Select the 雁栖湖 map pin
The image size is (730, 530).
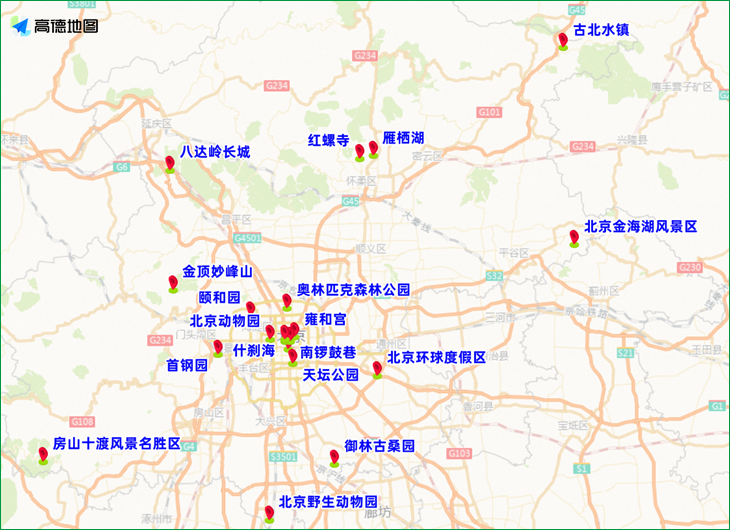point(374,148)
